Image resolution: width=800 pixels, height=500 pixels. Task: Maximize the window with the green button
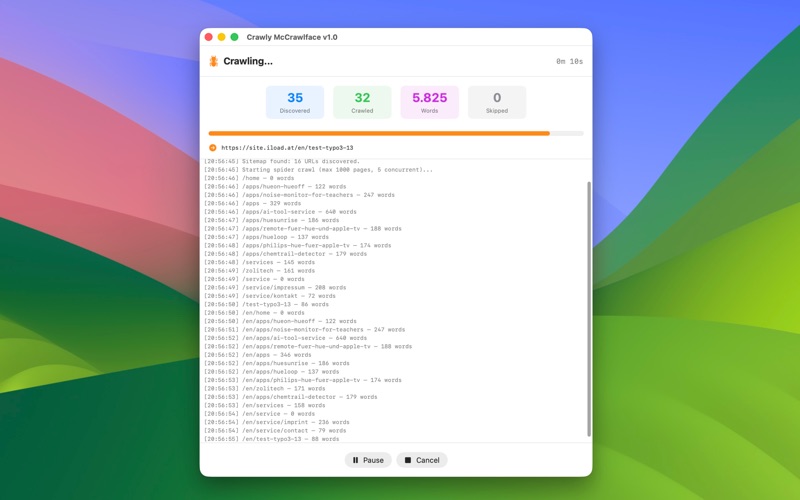click(x=234, y=37)
